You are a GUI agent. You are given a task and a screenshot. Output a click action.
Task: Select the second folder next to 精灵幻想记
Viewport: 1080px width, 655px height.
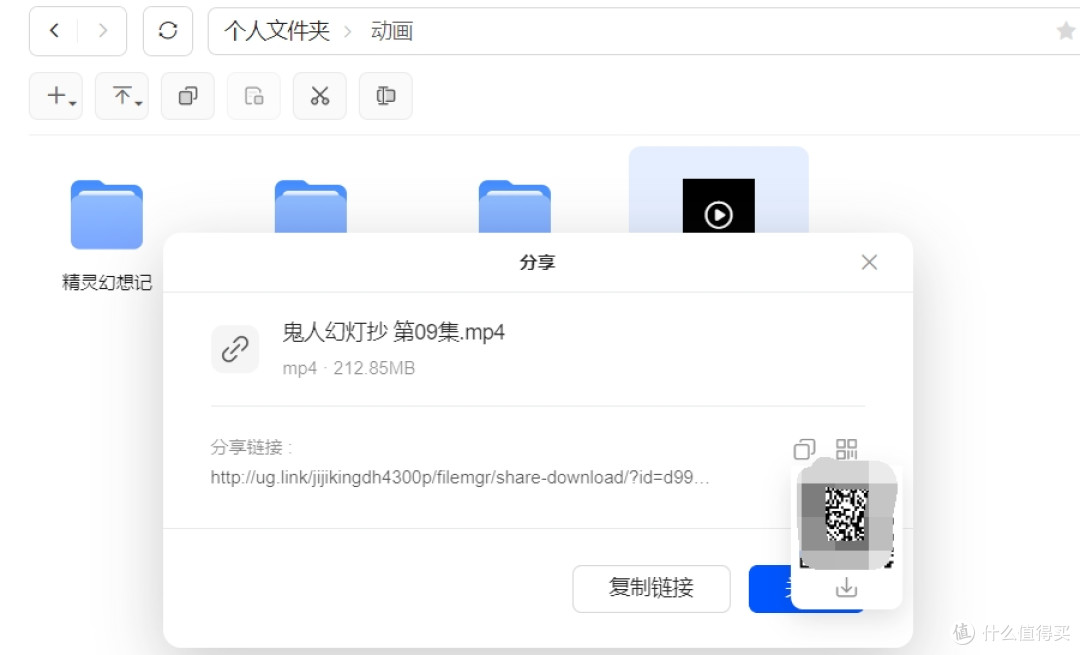coord(311,207)
